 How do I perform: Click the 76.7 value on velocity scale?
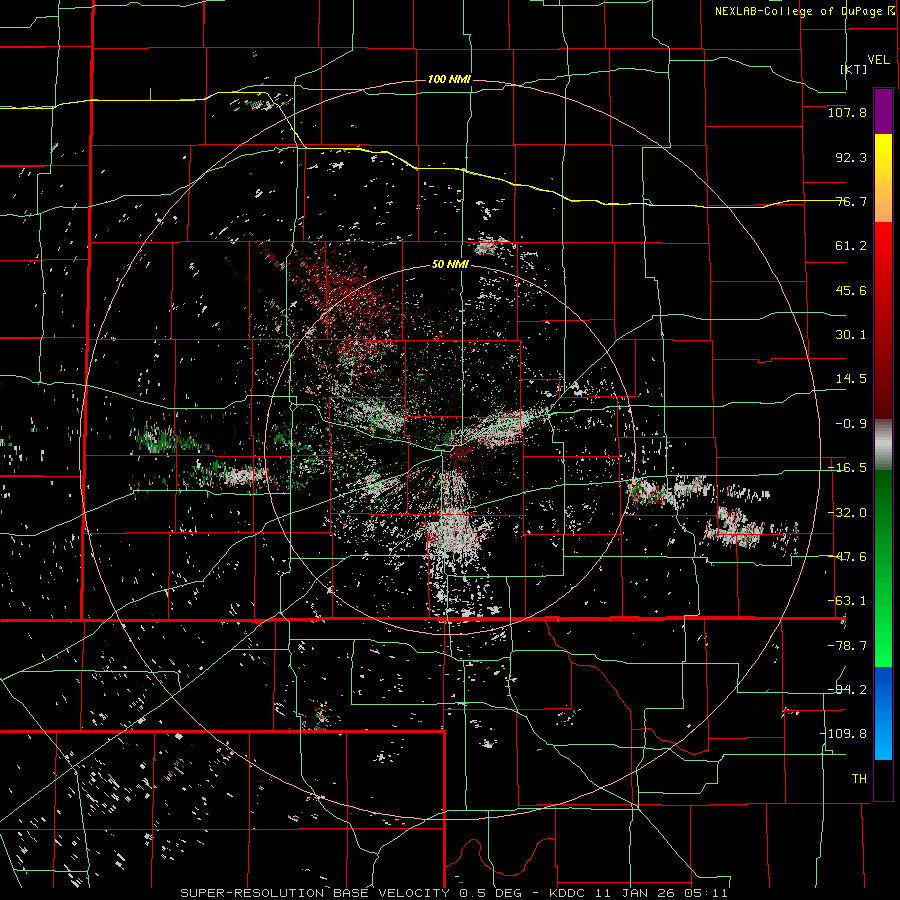pos(851,201)
